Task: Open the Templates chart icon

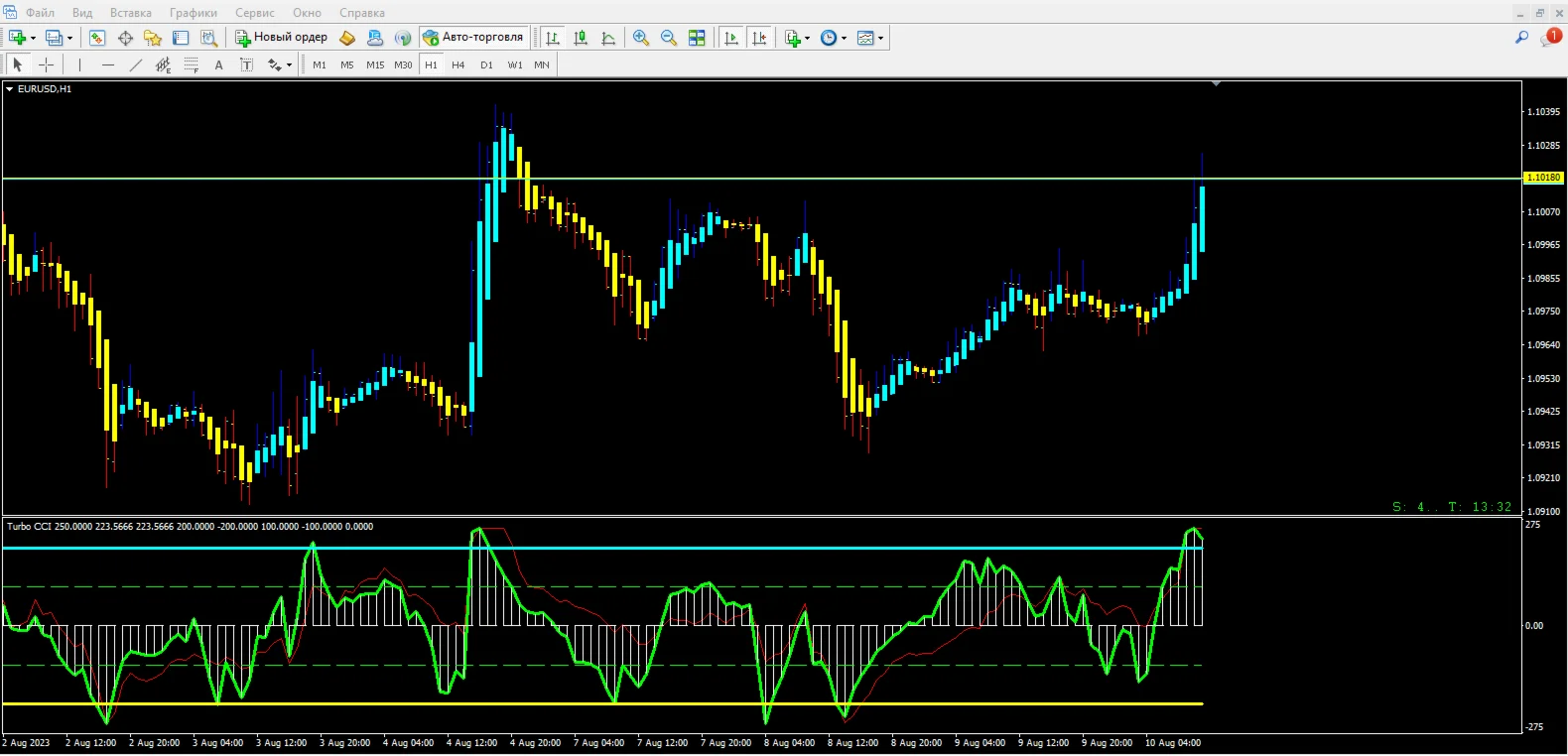Action: point(865,38)
